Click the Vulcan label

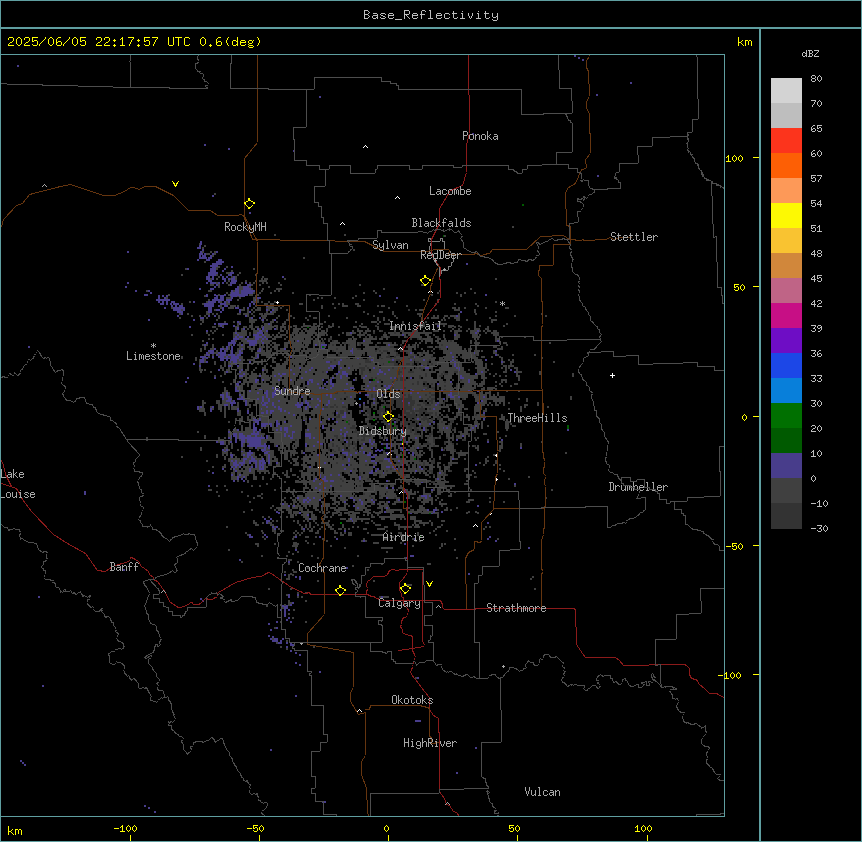click(x=542, y=792)
